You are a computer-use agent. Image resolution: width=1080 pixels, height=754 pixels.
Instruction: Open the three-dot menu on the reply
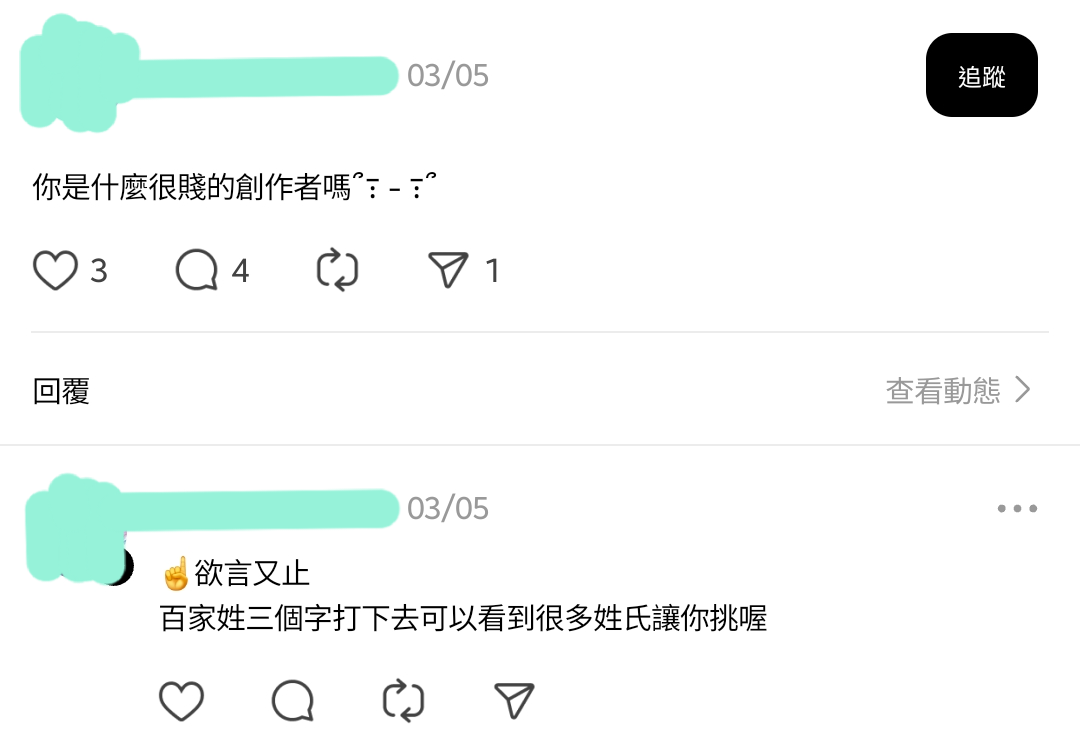[x=1017, y=508]
